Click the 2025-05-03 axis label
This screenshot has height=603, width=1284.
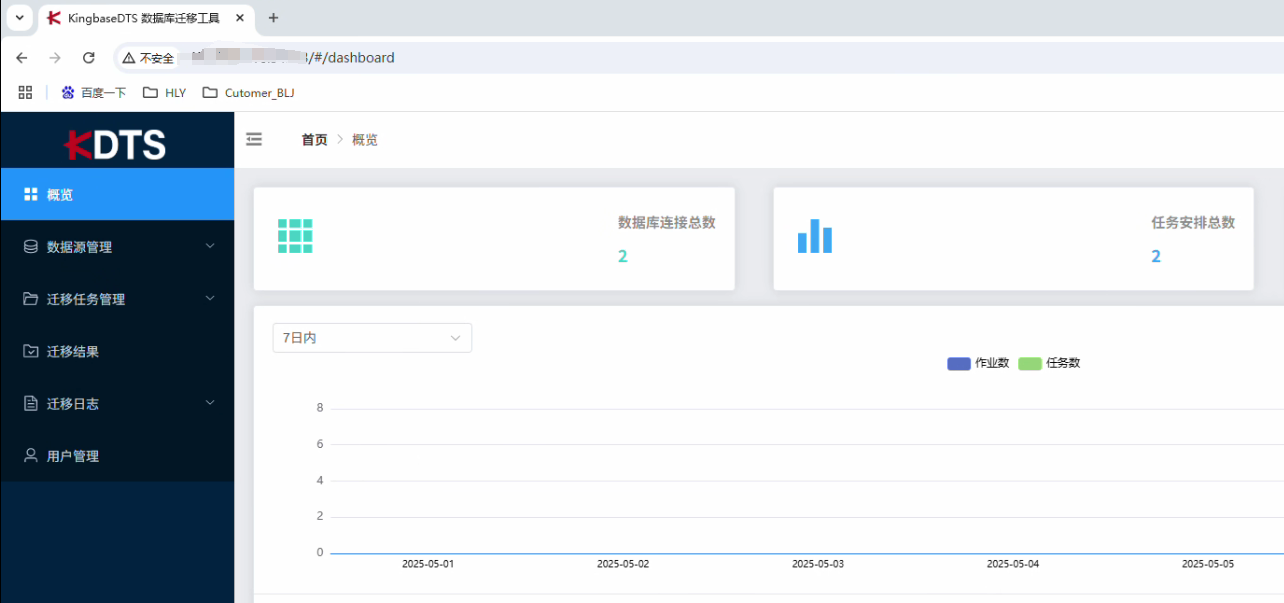(x=818, y=564)
